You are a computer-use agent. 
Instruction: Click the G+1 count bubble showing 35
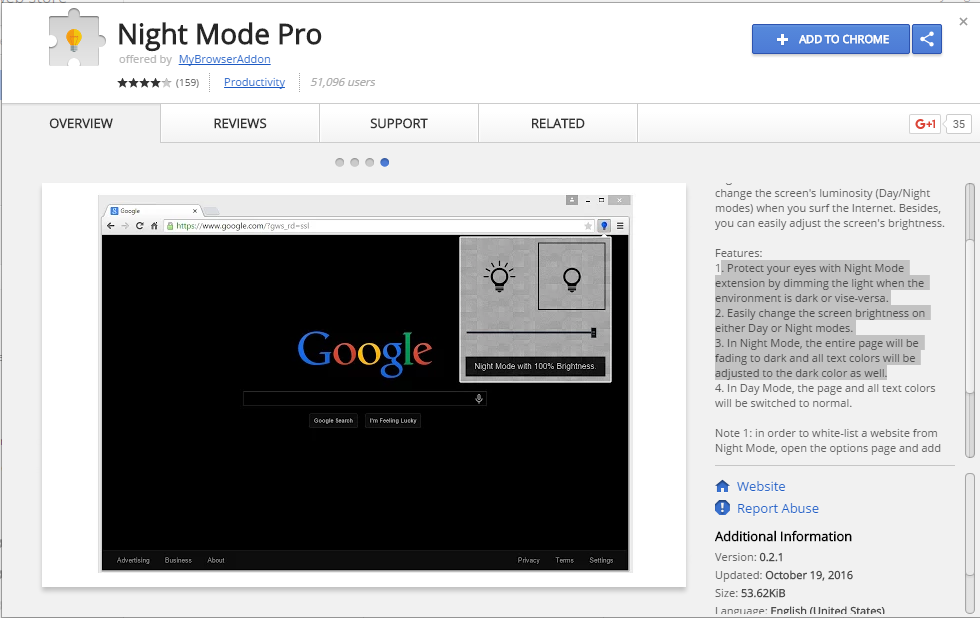[958, 124]
